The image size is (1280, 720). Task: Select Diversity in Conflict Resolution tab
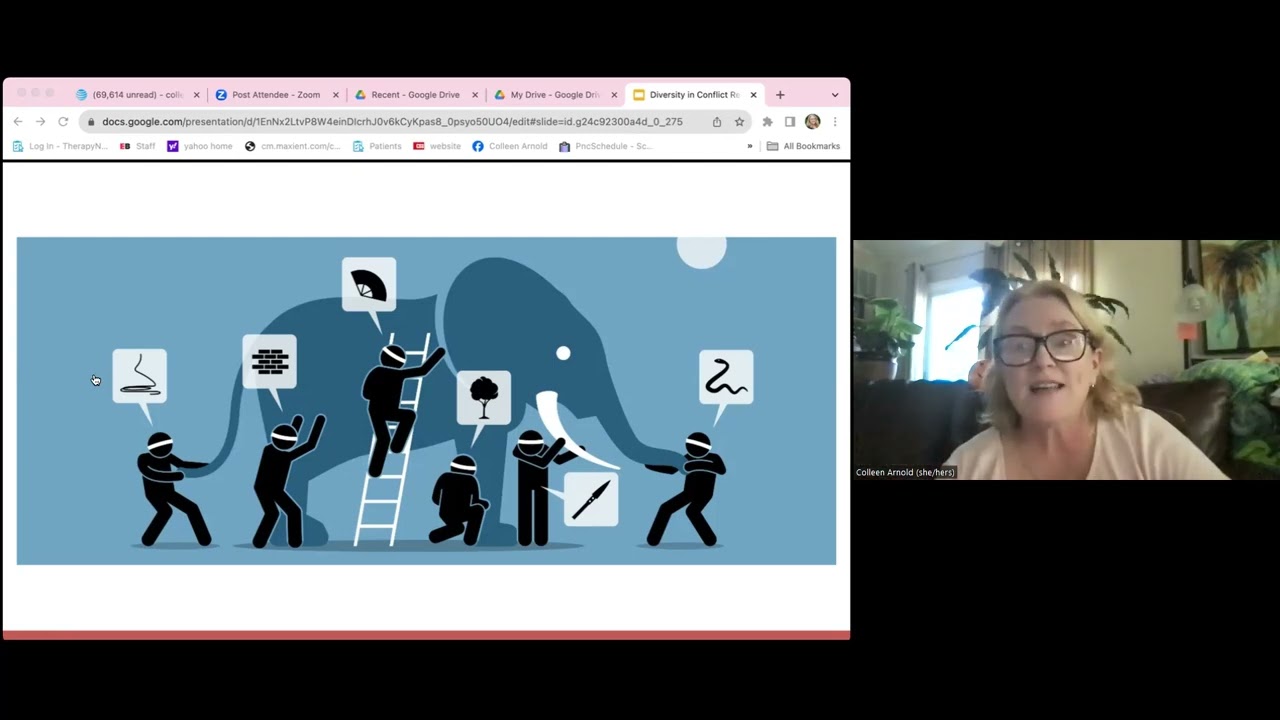(694, 95)
